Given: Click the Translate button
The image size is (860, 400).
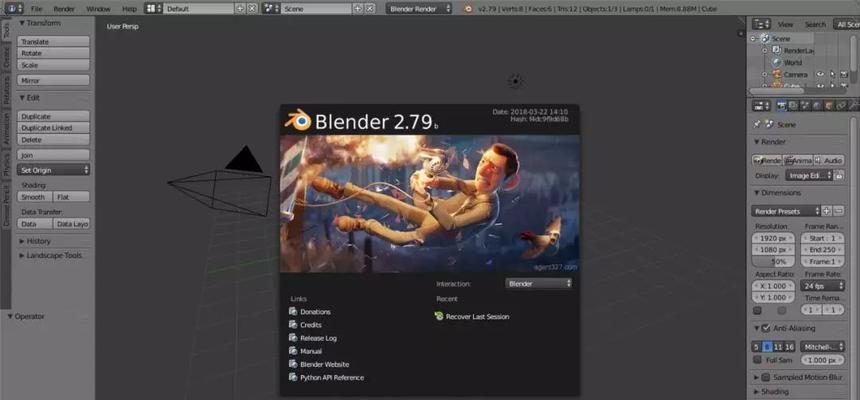Looking at the screenshot, I should click(53, 42).
